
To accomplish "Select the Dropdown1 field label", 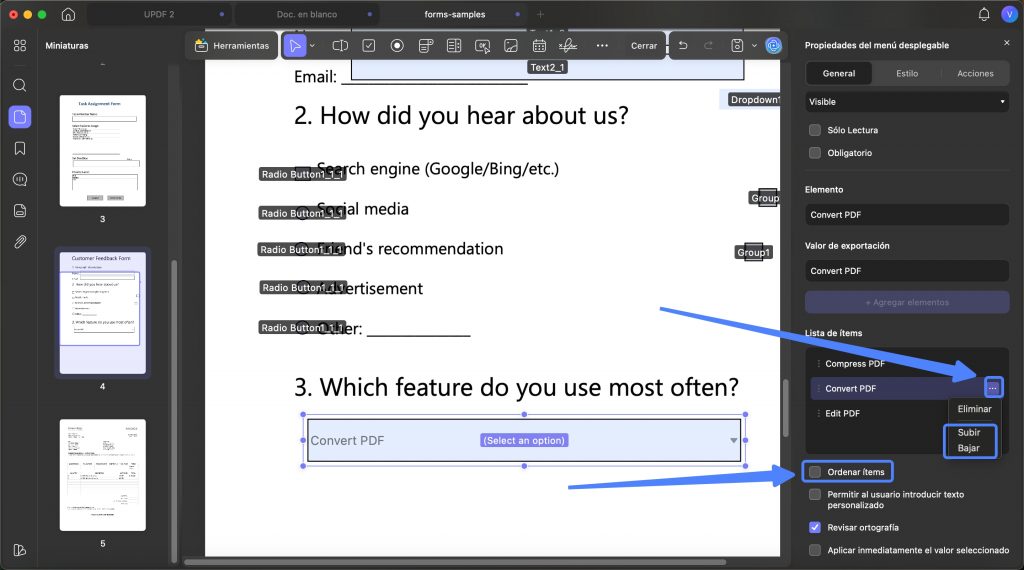I will tap(754, 100).
